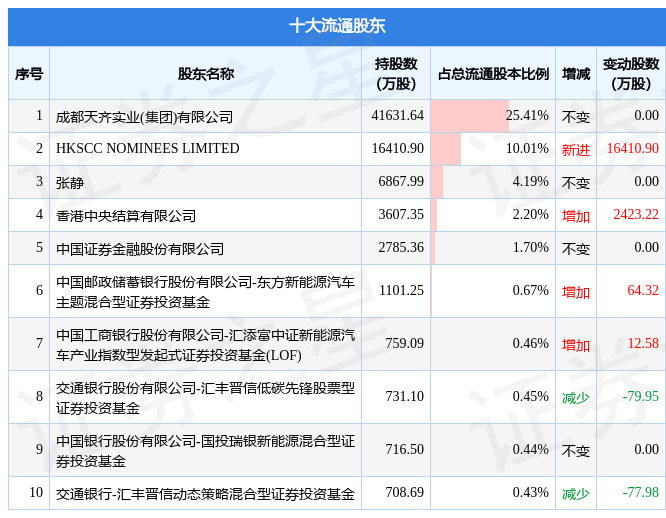The height and width of the screenshot is (518, 666).
Task: Open 香港中央结算有限公司 shareholder row
Action: click(126, 216)
